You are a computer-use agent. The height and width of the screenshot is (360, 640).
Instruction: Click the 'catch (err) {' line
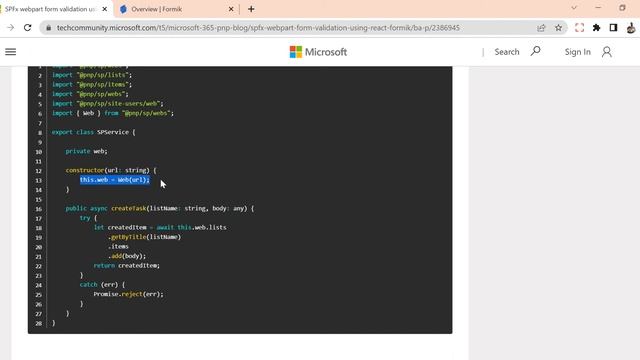(x=102, y=284)
